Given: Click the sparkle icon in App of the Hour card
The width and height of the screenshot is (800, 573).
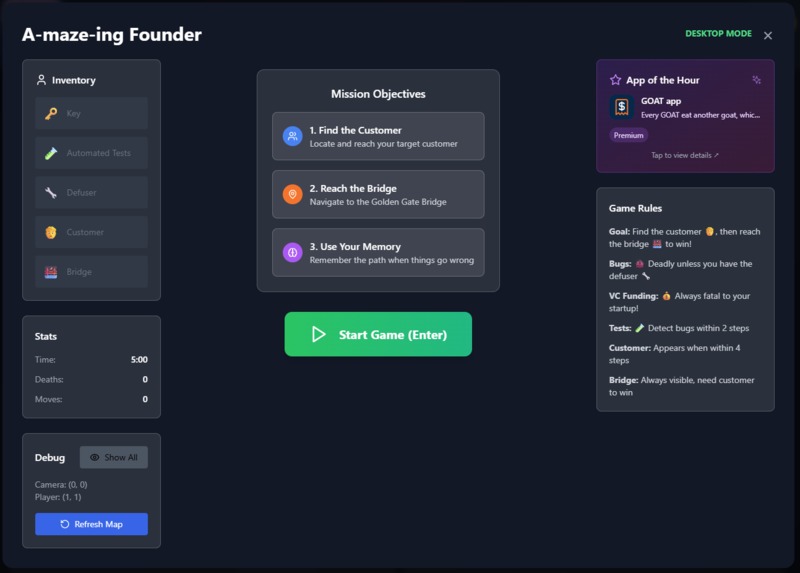Looking at the screenshot, I should pyautogui.click(x=757, y=80).
